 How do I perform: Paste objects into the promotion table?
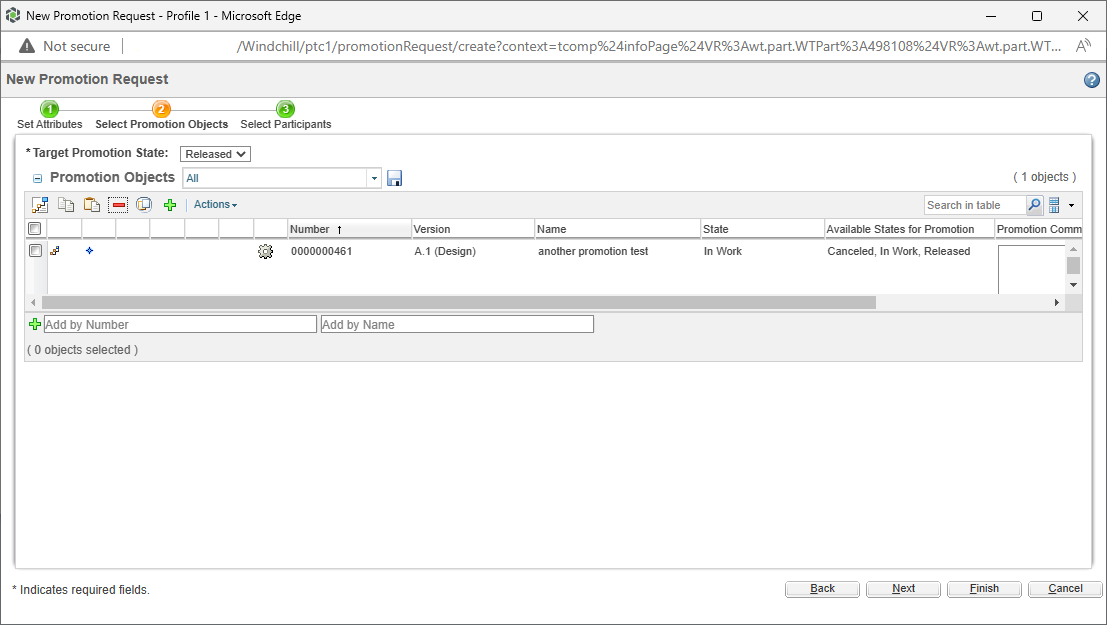pyautogui.click(x=91, y=204)
